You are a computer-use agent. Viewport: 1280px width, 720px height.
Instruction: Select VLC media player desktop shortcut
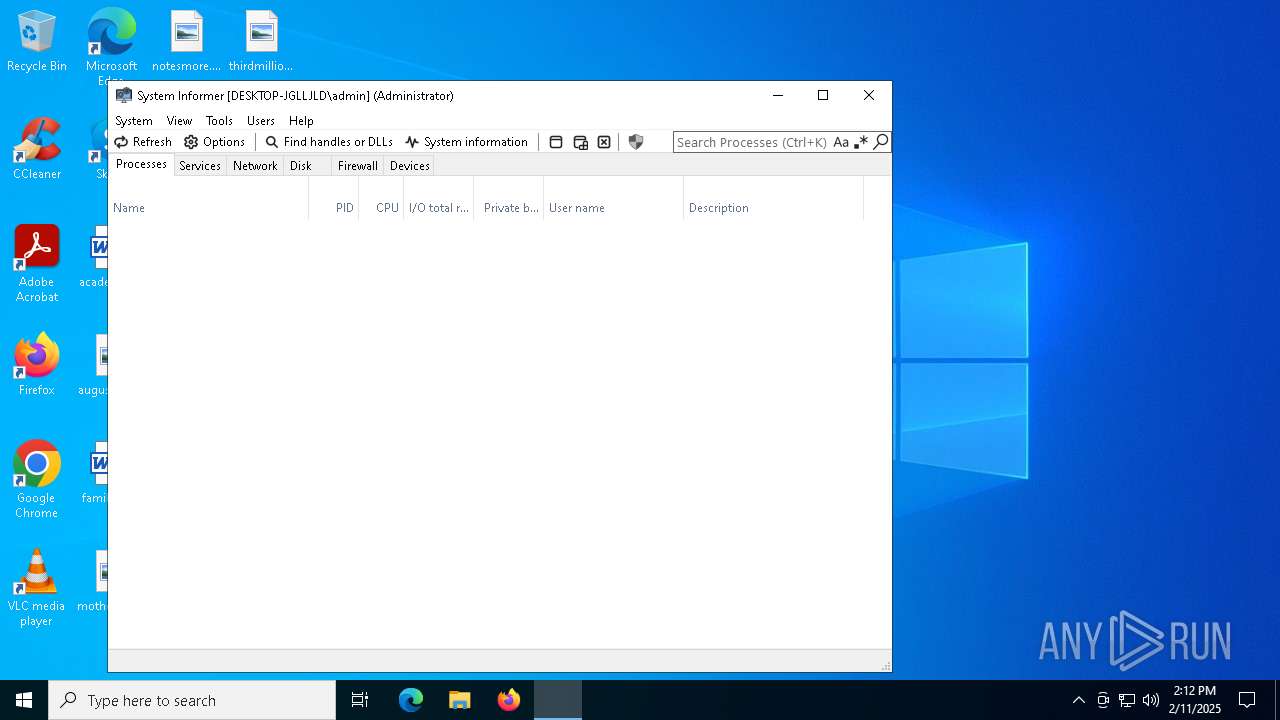(37, 588)
